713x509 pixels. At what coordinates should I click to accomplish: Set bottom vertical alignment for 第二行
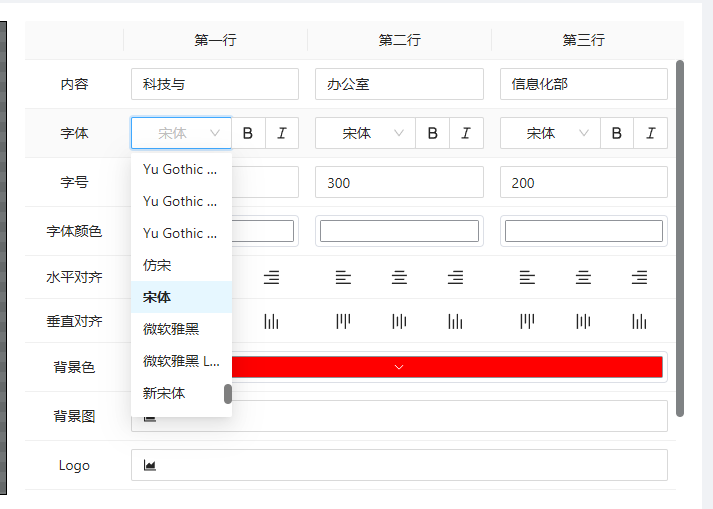coord(455,321)
